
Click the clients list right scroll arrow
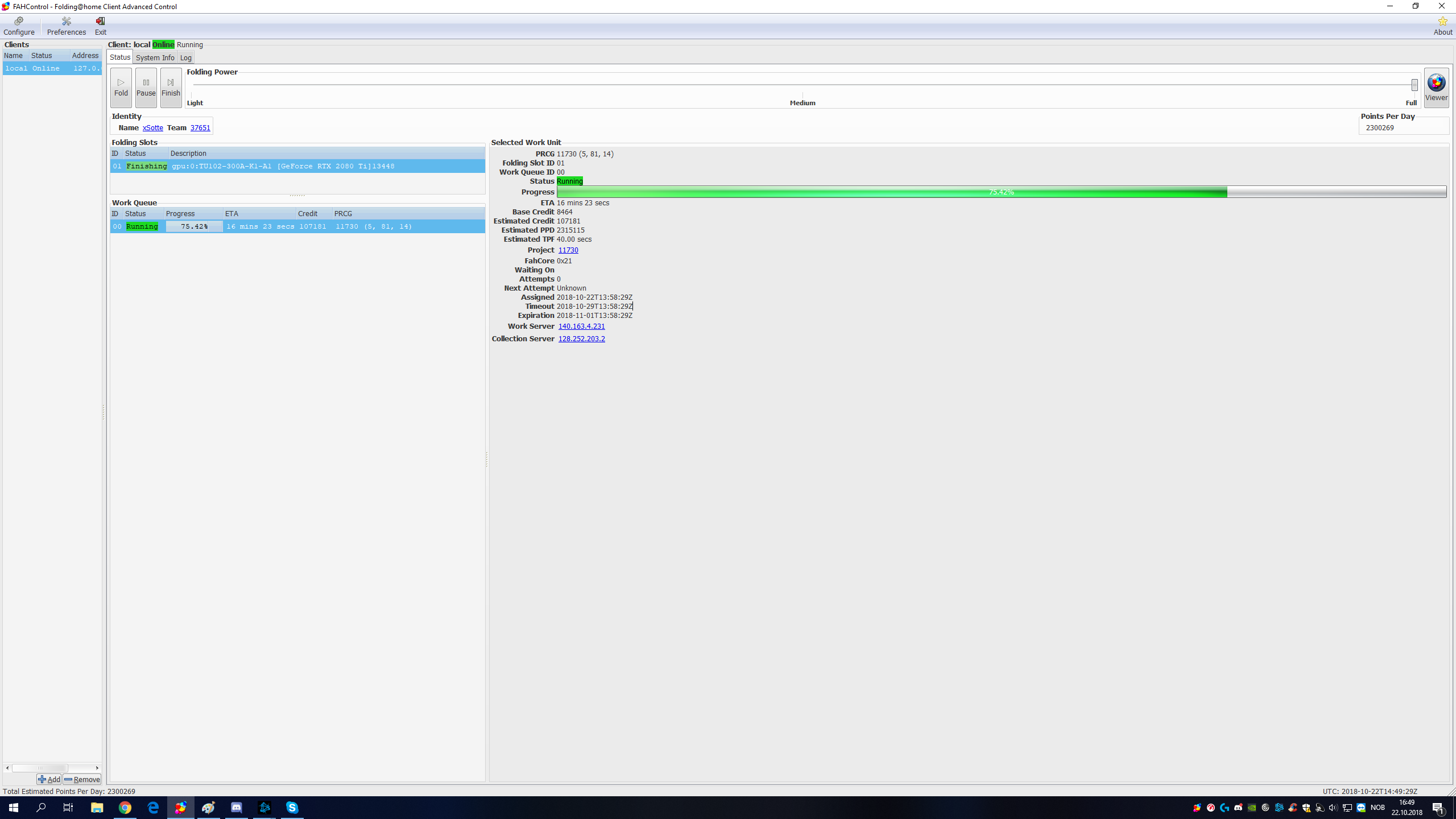pos(97,768)
